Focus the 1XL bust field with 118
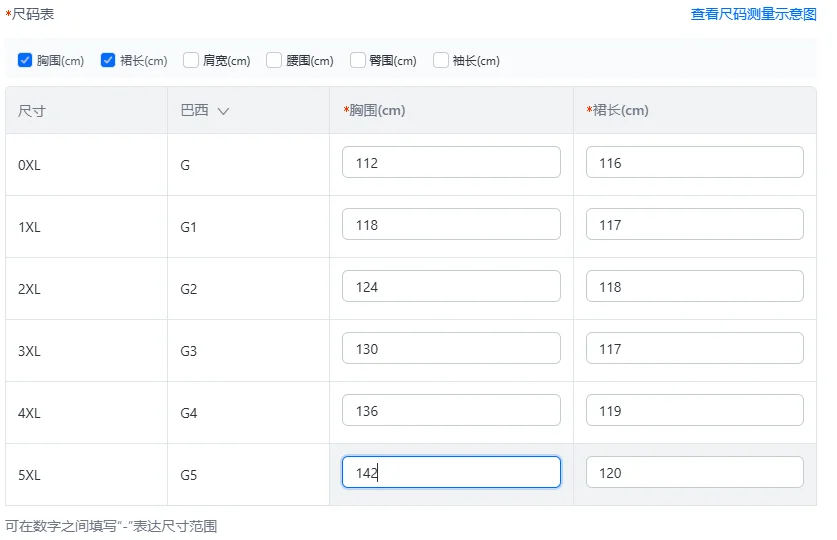 (451, 225)
